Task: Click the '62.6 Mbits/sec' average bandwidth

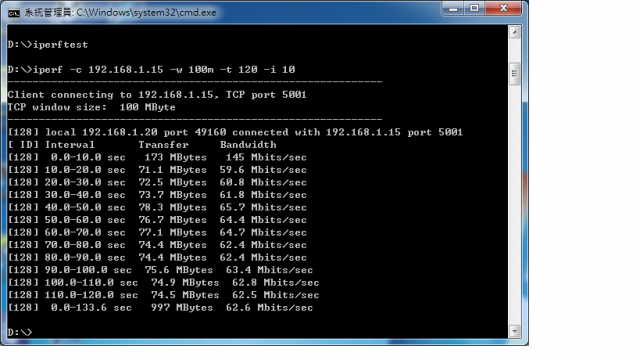Action: [269, 308]
